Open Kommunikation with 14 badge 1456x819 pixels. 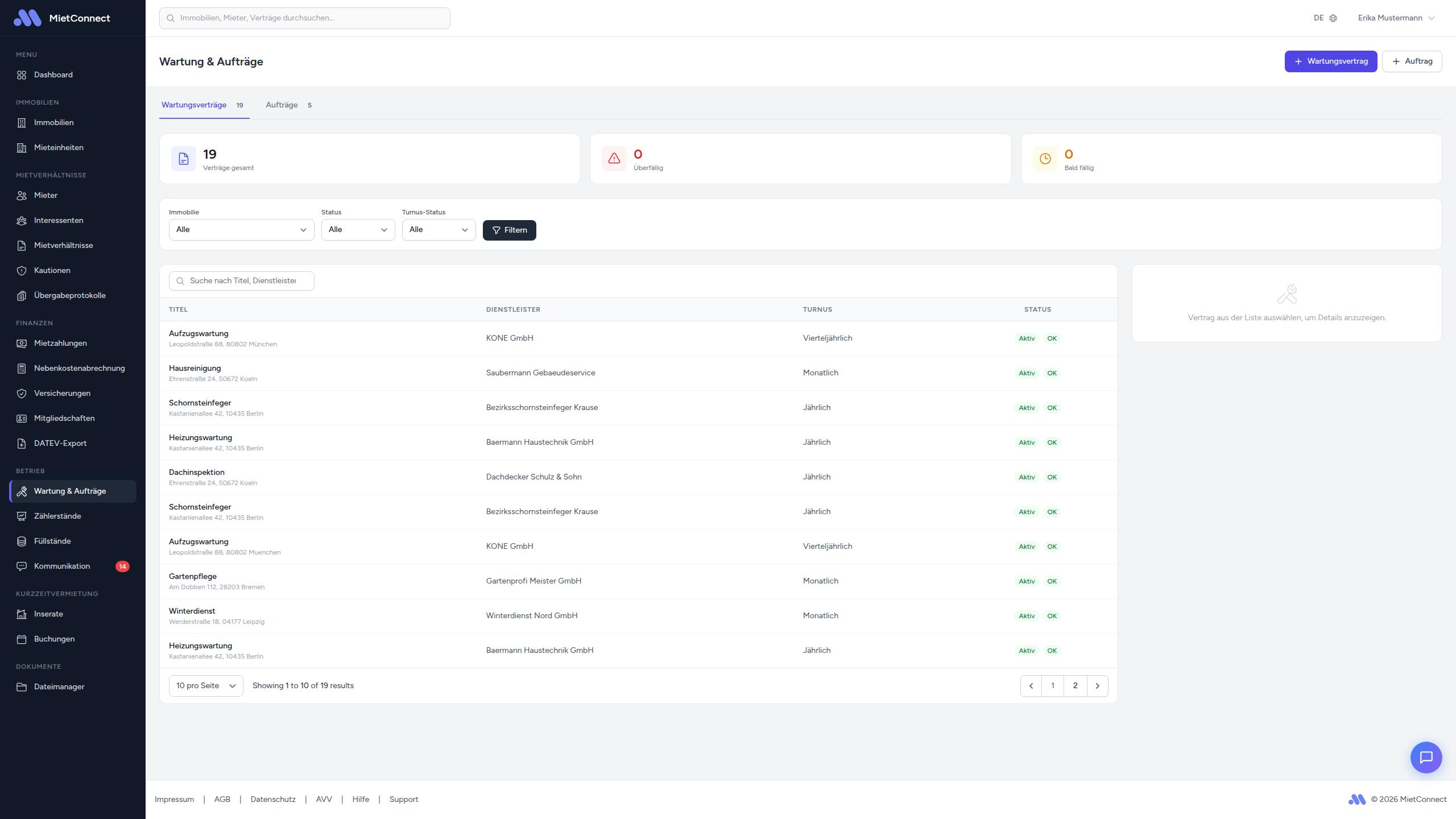pyautogui.click(x=62, y=566)
